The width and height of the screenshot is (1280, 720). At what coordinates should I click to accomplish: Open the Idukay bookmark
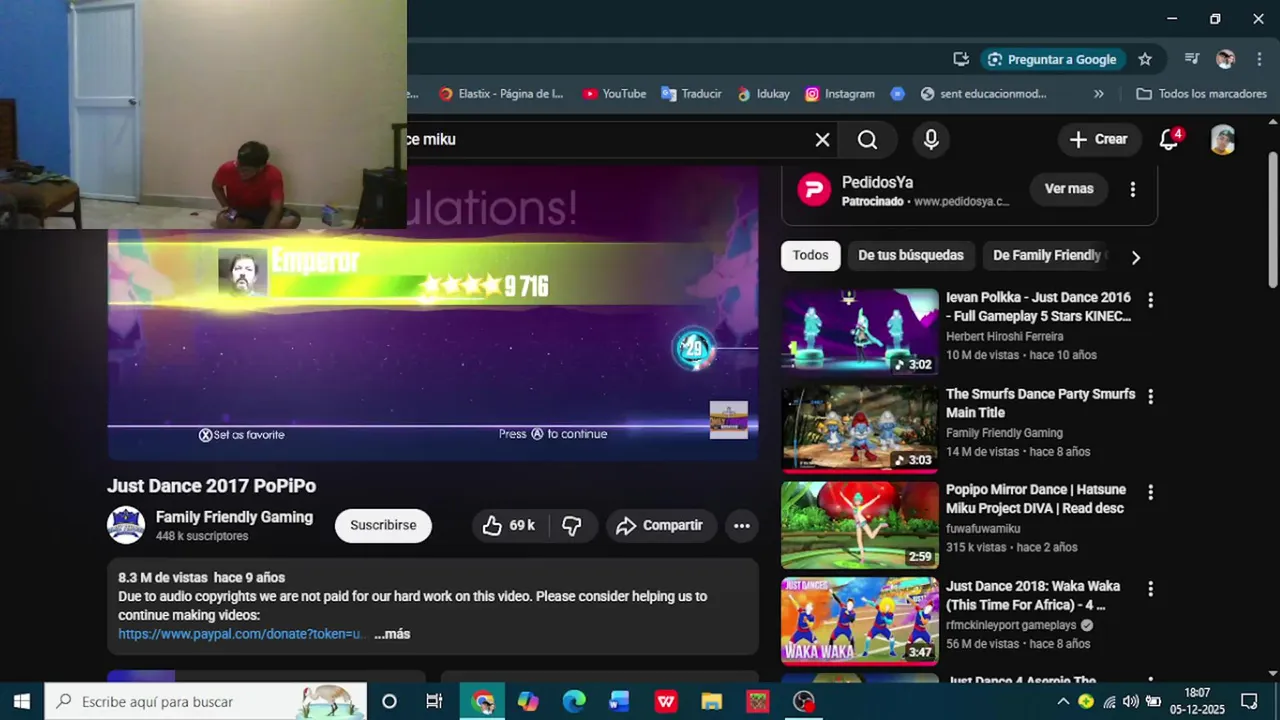(763, 94)
